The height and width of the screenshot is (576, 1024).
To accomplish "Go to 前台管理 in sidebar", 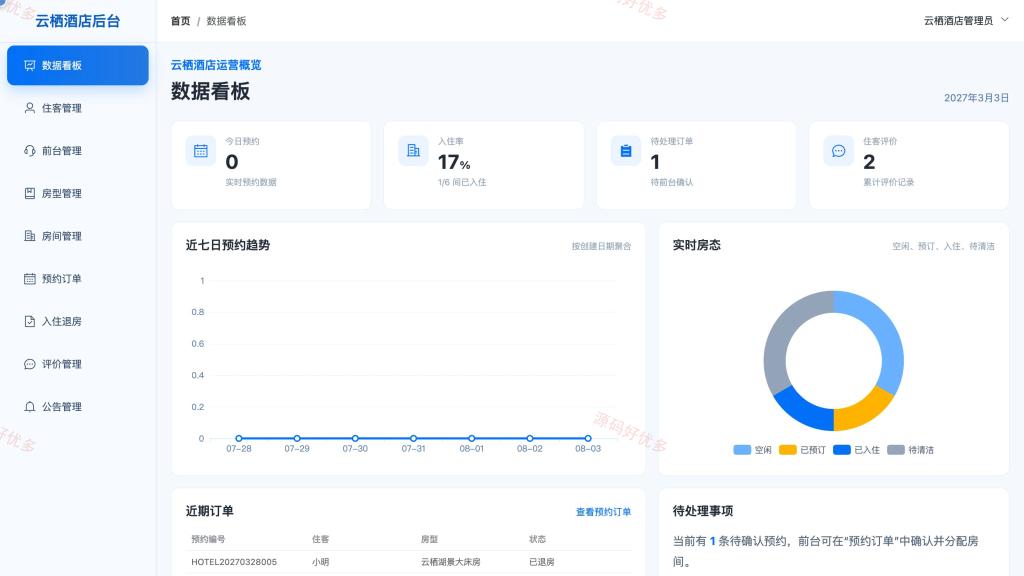I will click(78, 151).
